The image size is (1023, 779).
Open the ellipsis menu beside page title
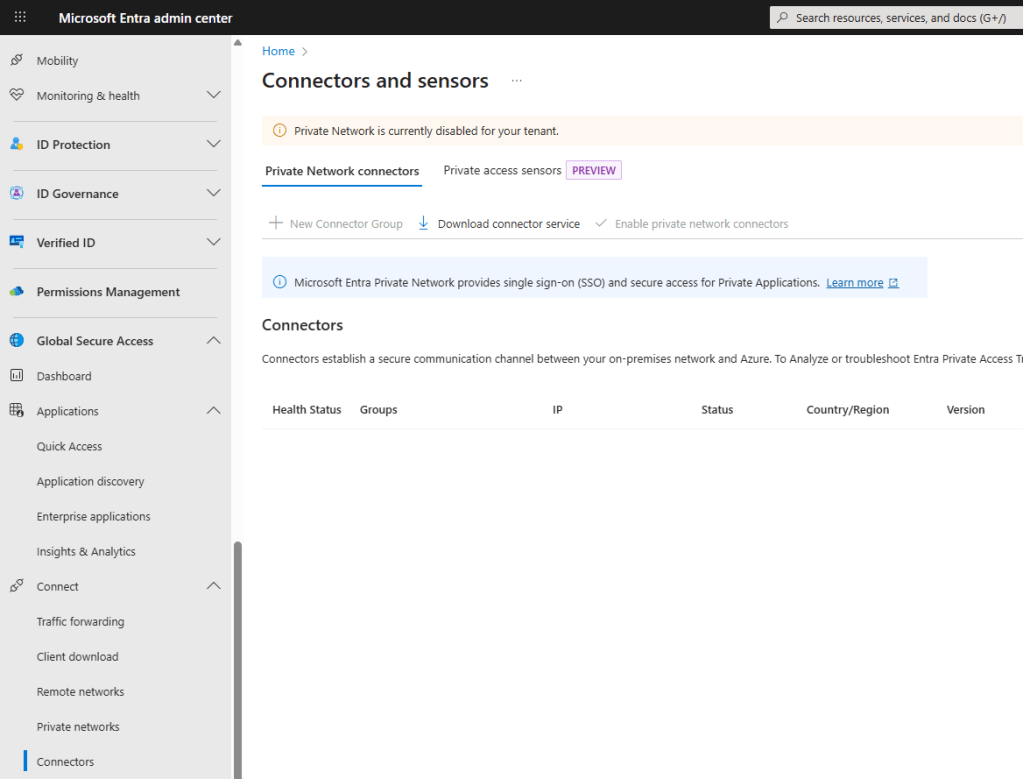pos(517,81)
